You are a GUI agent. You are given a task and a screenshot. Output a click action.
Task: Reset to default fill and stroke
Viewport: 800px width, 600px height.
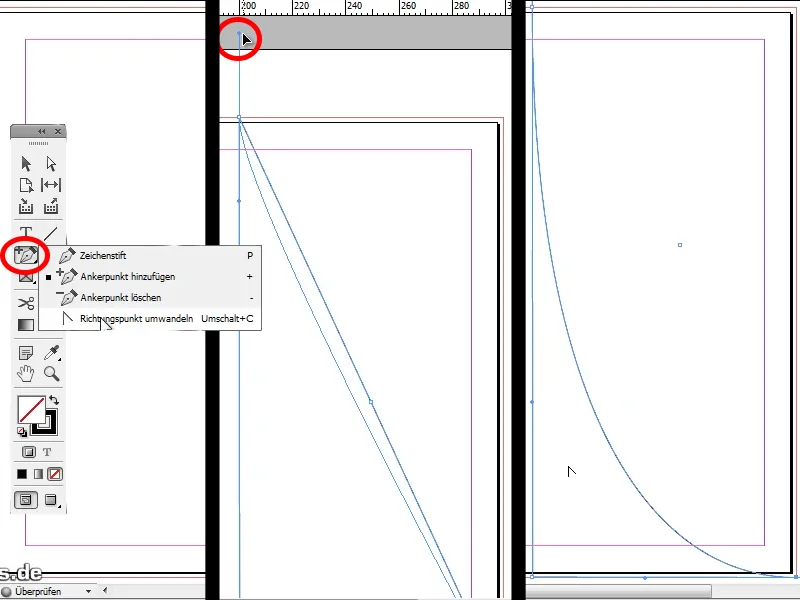[22, 432]
